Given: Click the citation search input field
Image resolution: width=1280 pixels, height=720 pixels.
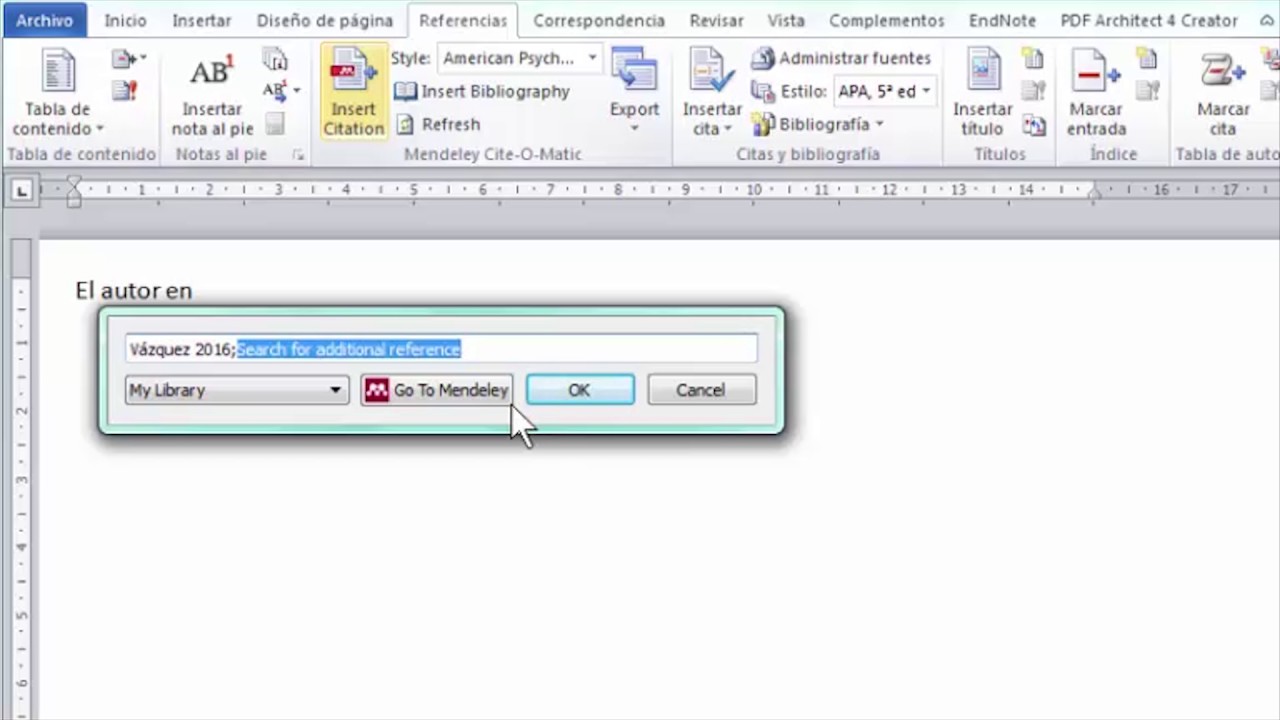Looking at the screenshot, I should tap(600, 349).
